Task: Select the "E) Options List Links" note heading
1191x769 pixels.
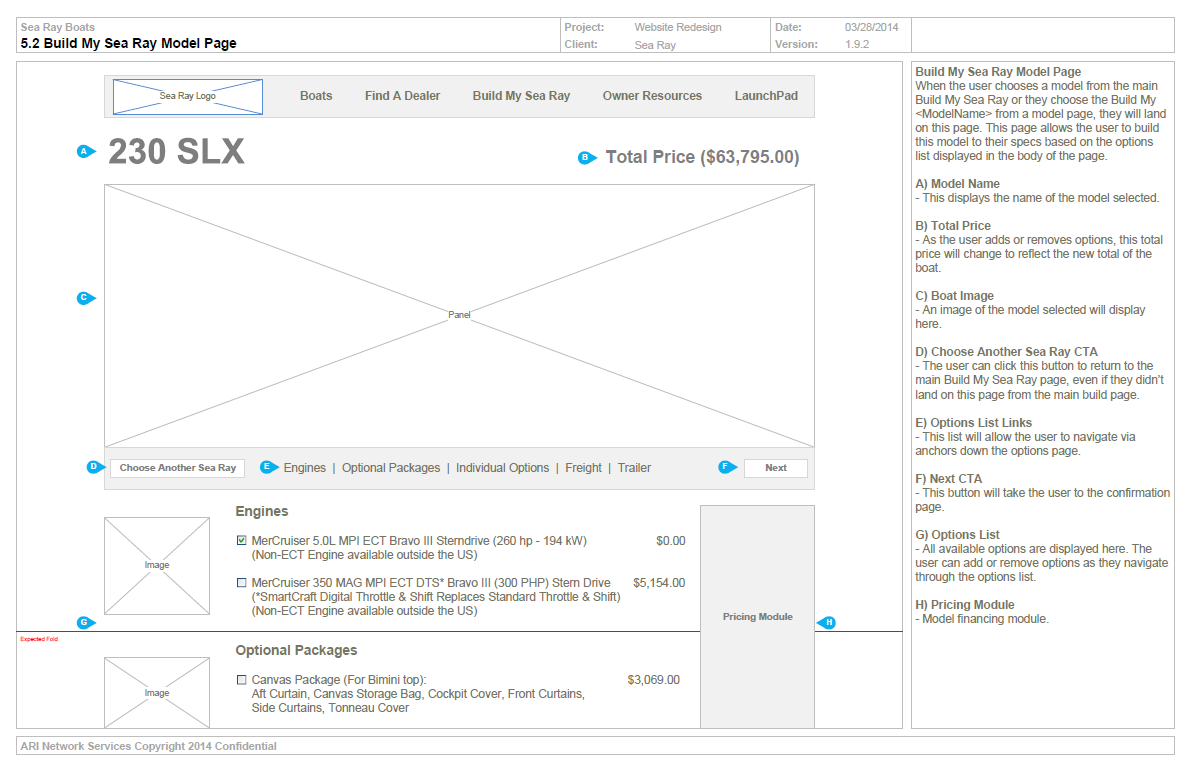Action: [973, 422]
